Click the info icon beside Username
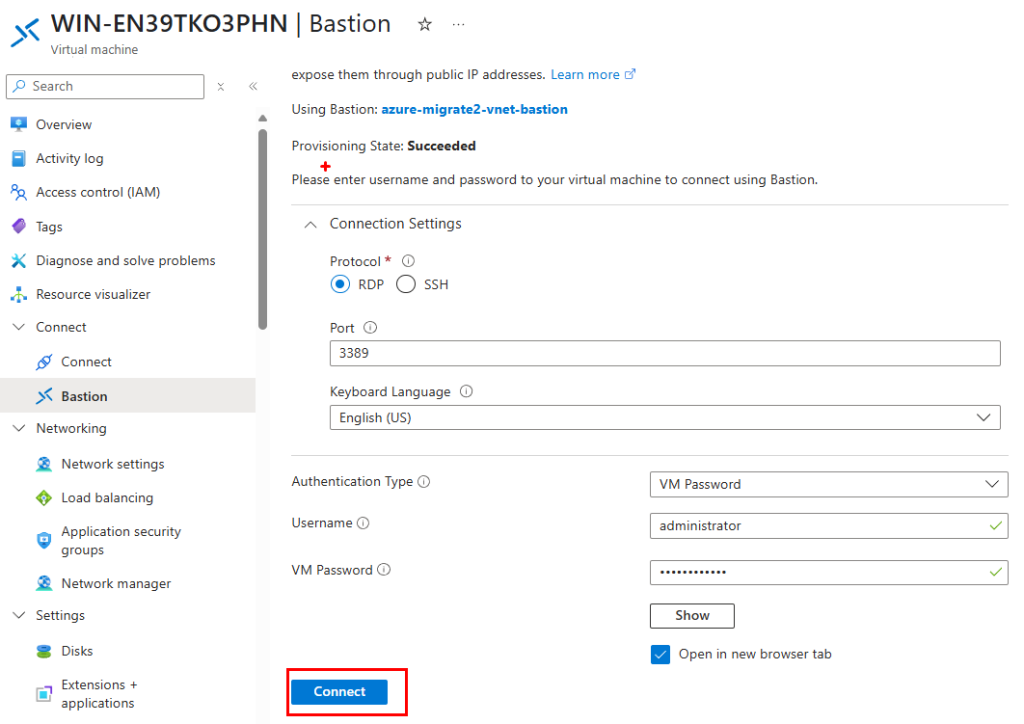 click(x=363, y=523)
